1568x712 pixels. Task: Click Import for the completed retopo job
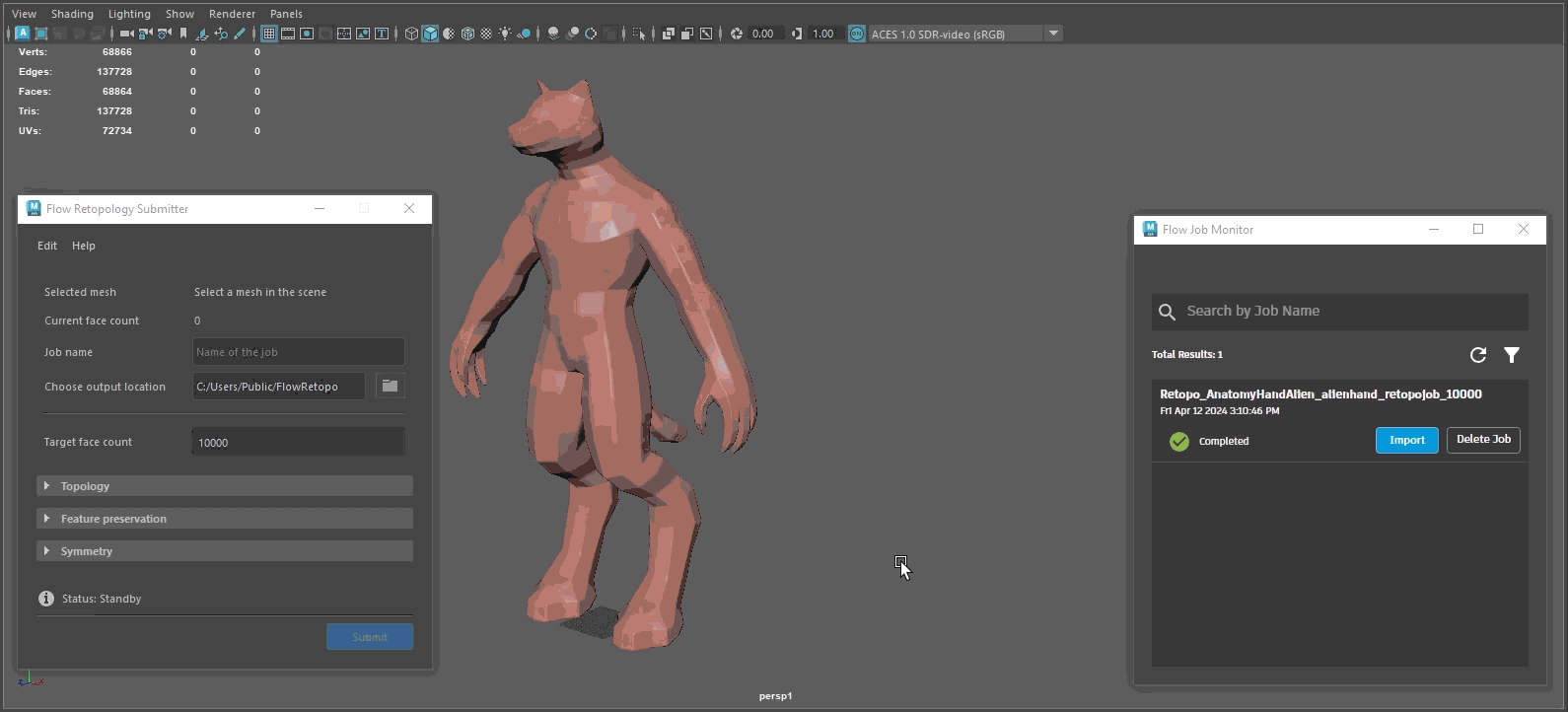pos(1407,440)
